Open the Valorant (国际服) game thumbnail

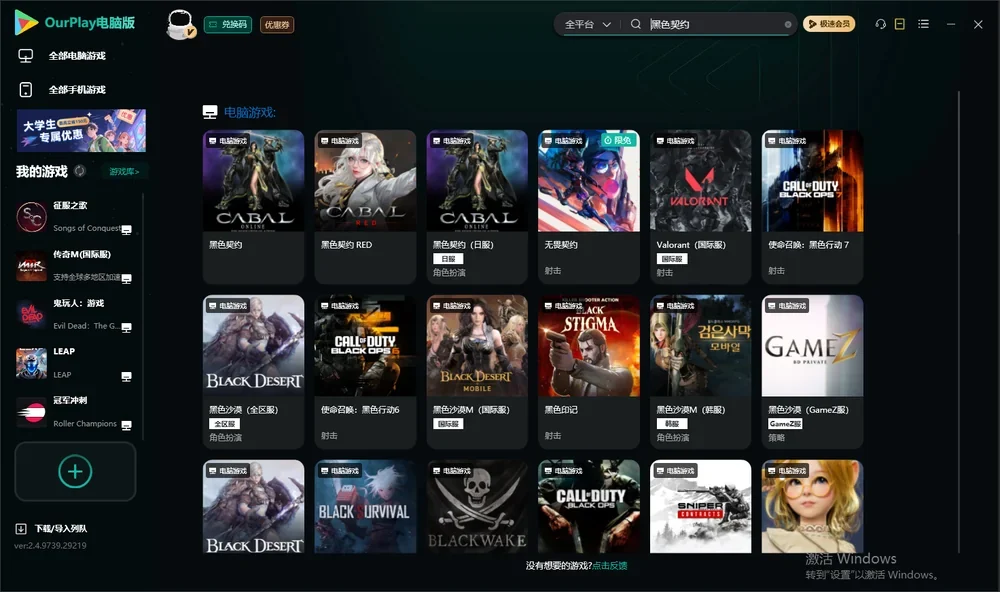point(700,181)
